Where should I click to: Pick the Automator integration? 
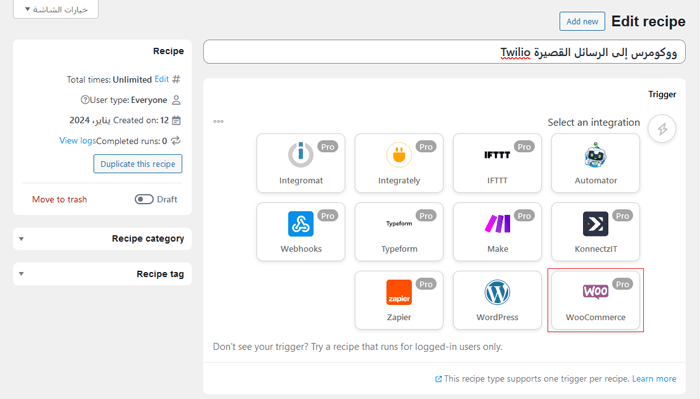click(596, 163)
